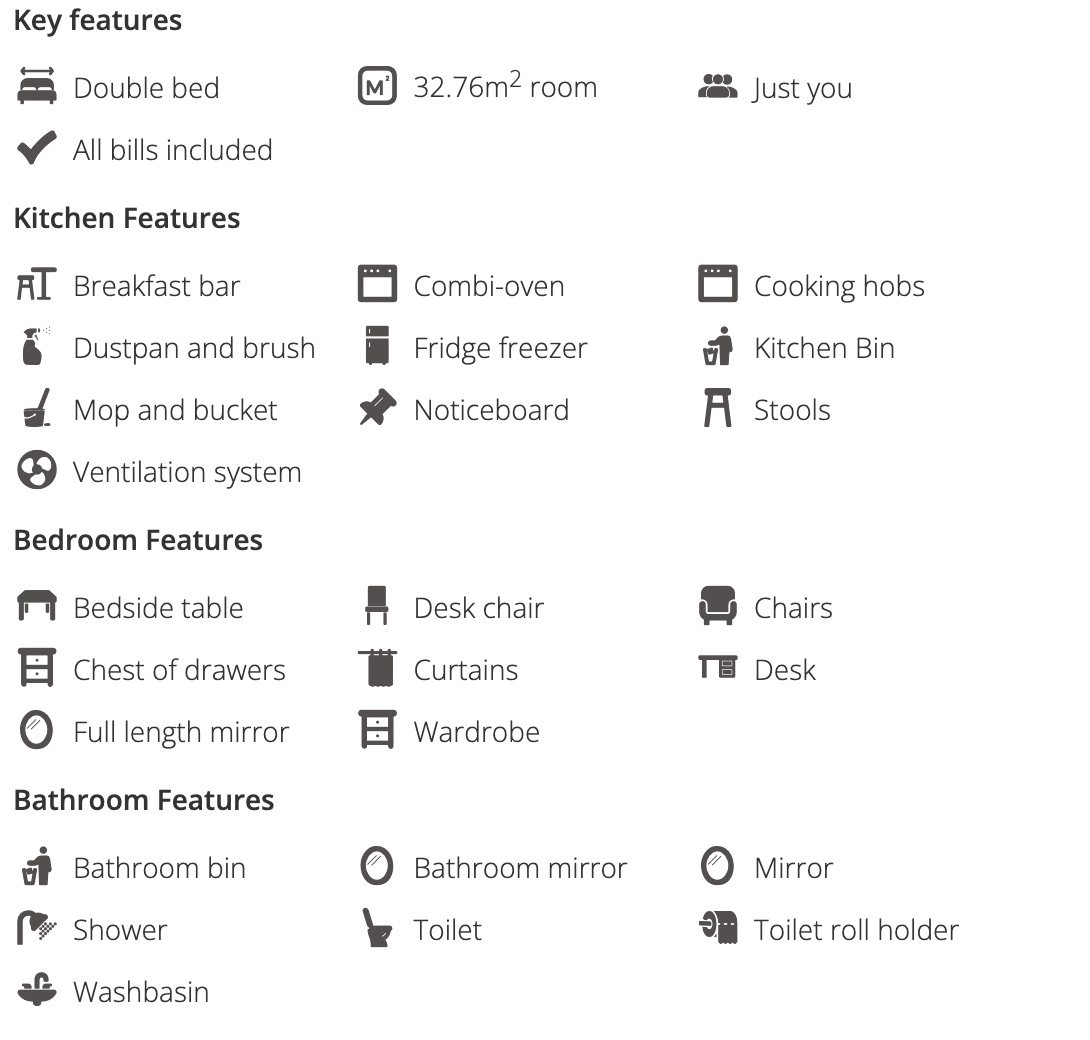Click the Breakfast bar icon
This screenshot has width=1090, height=1040.
[x=37, y=284]
